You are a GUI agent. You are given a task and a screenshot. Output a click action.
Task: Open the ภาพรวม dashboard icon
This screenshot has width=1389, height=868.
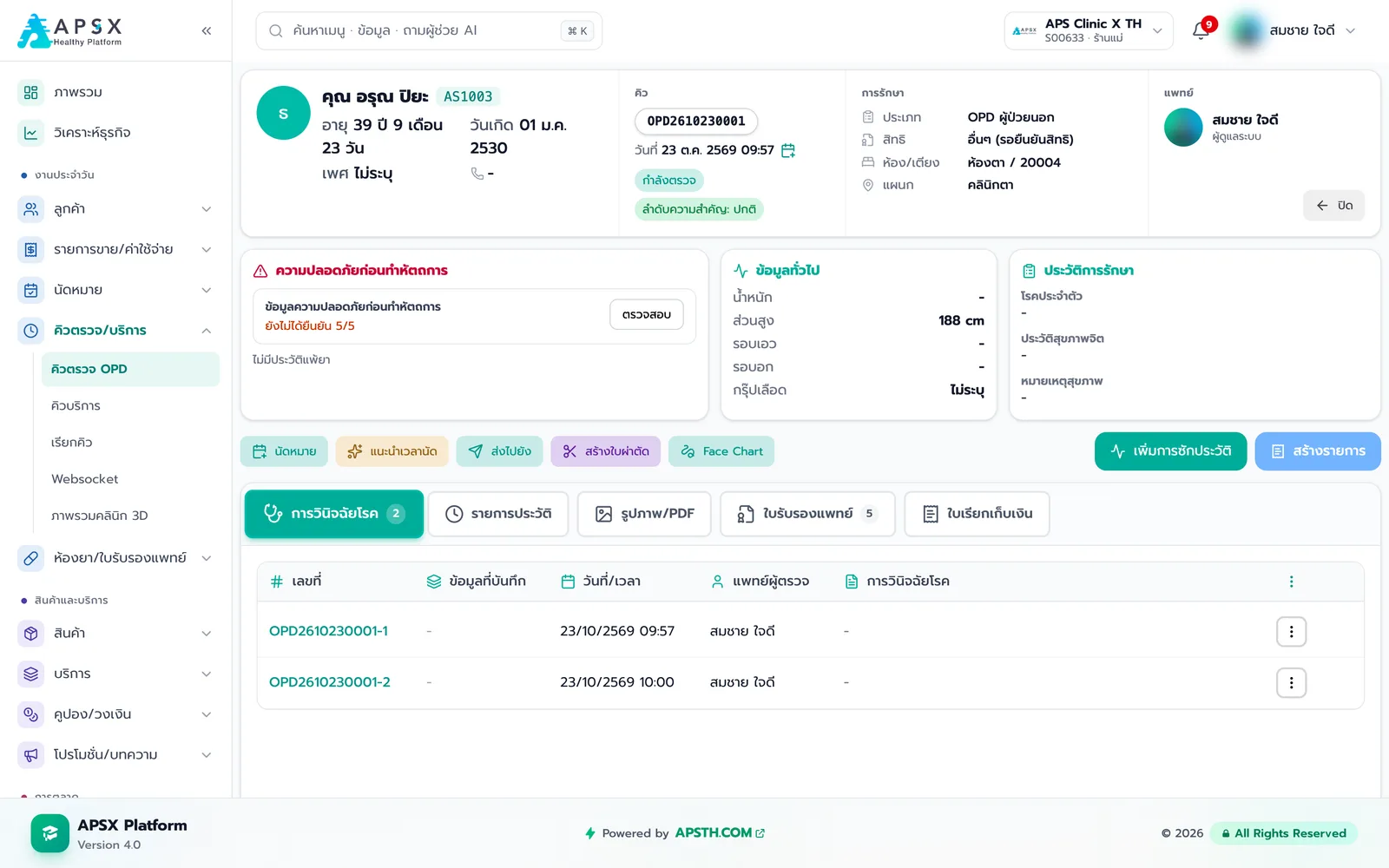[x=31, y=92]
